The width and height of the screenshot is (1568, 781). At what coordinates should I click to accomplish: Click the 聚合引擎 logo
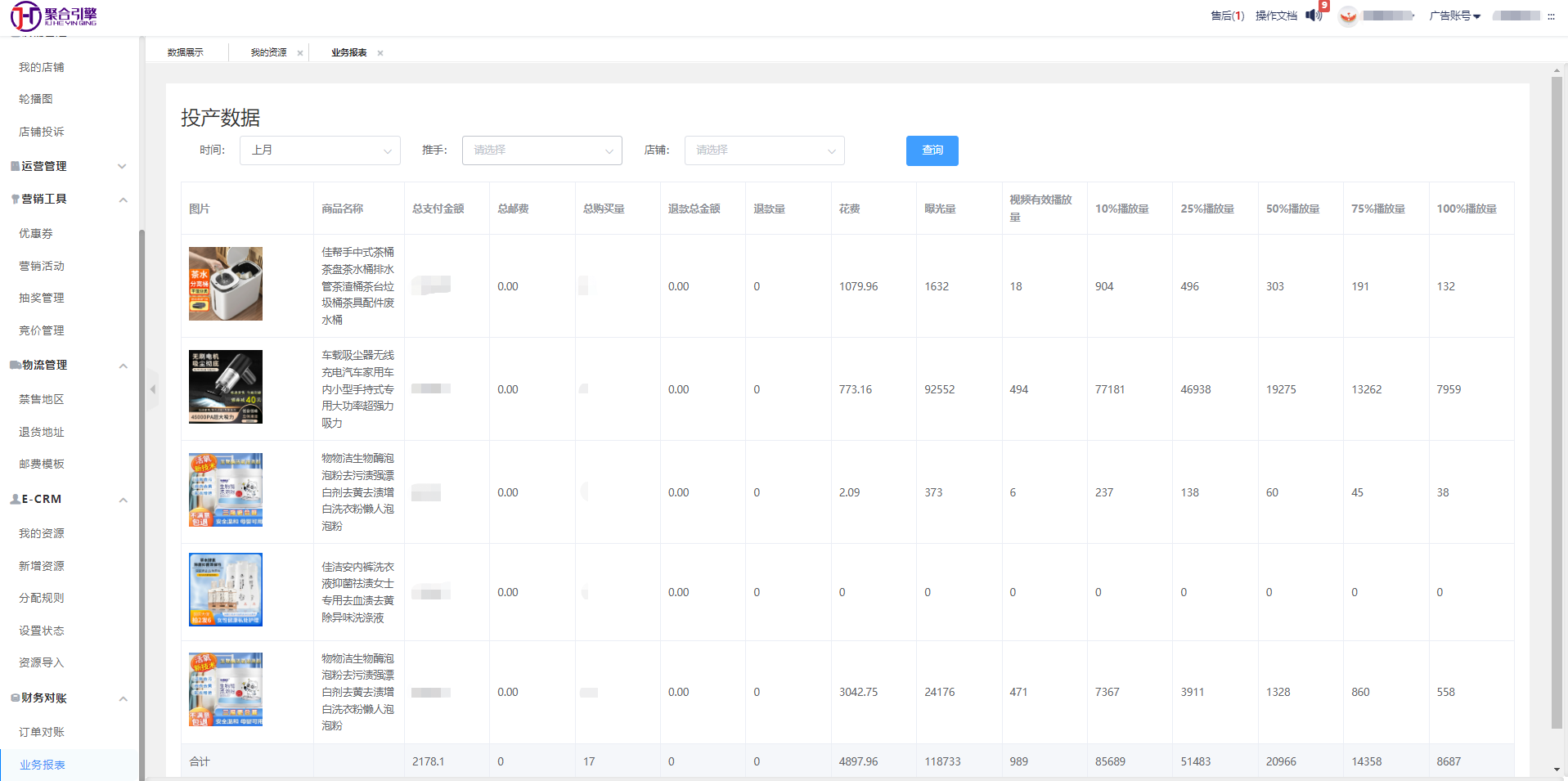point(54,16)
